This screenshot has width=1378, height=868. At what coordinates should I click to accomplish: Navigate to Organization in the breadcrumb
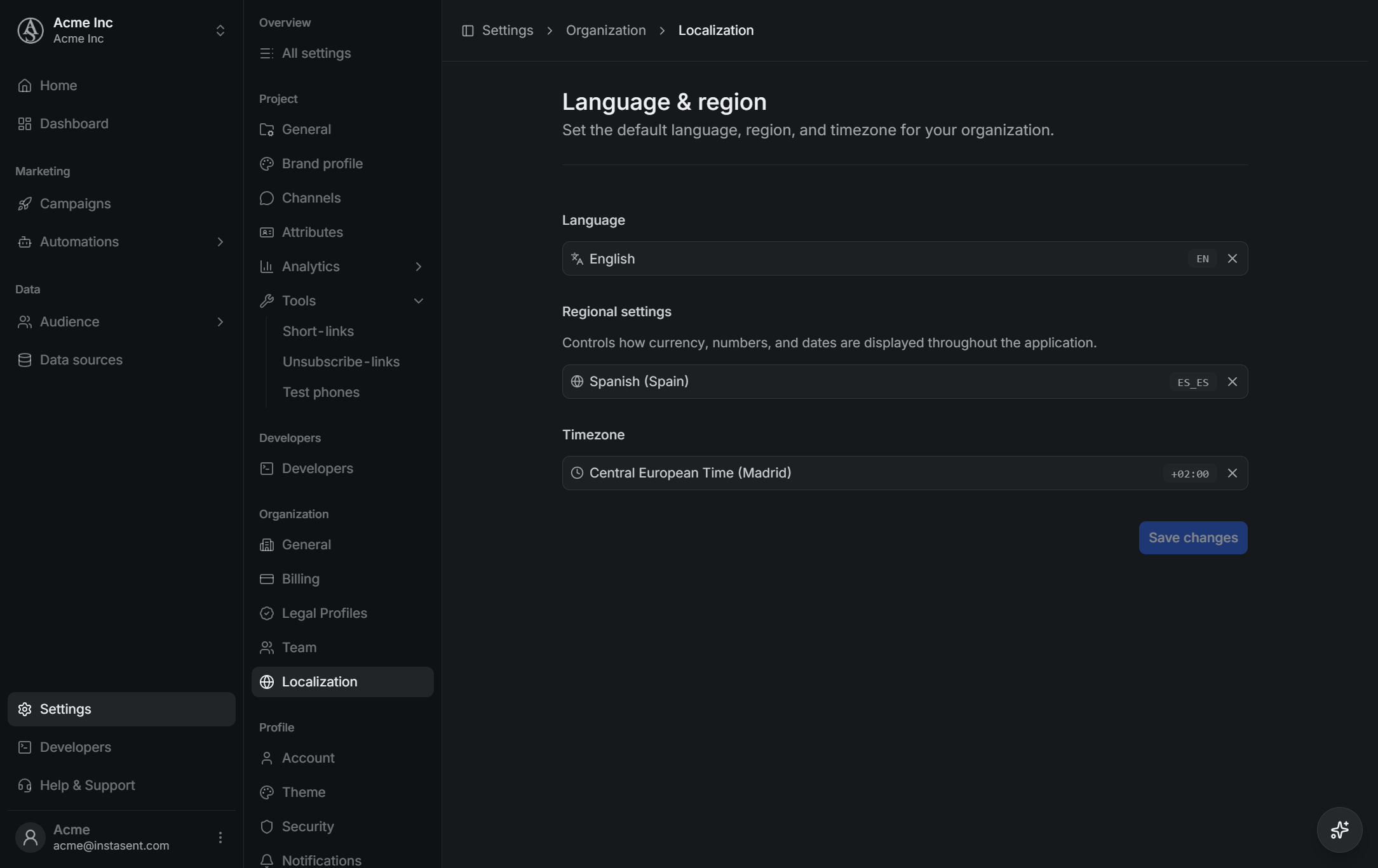(605, 30)
